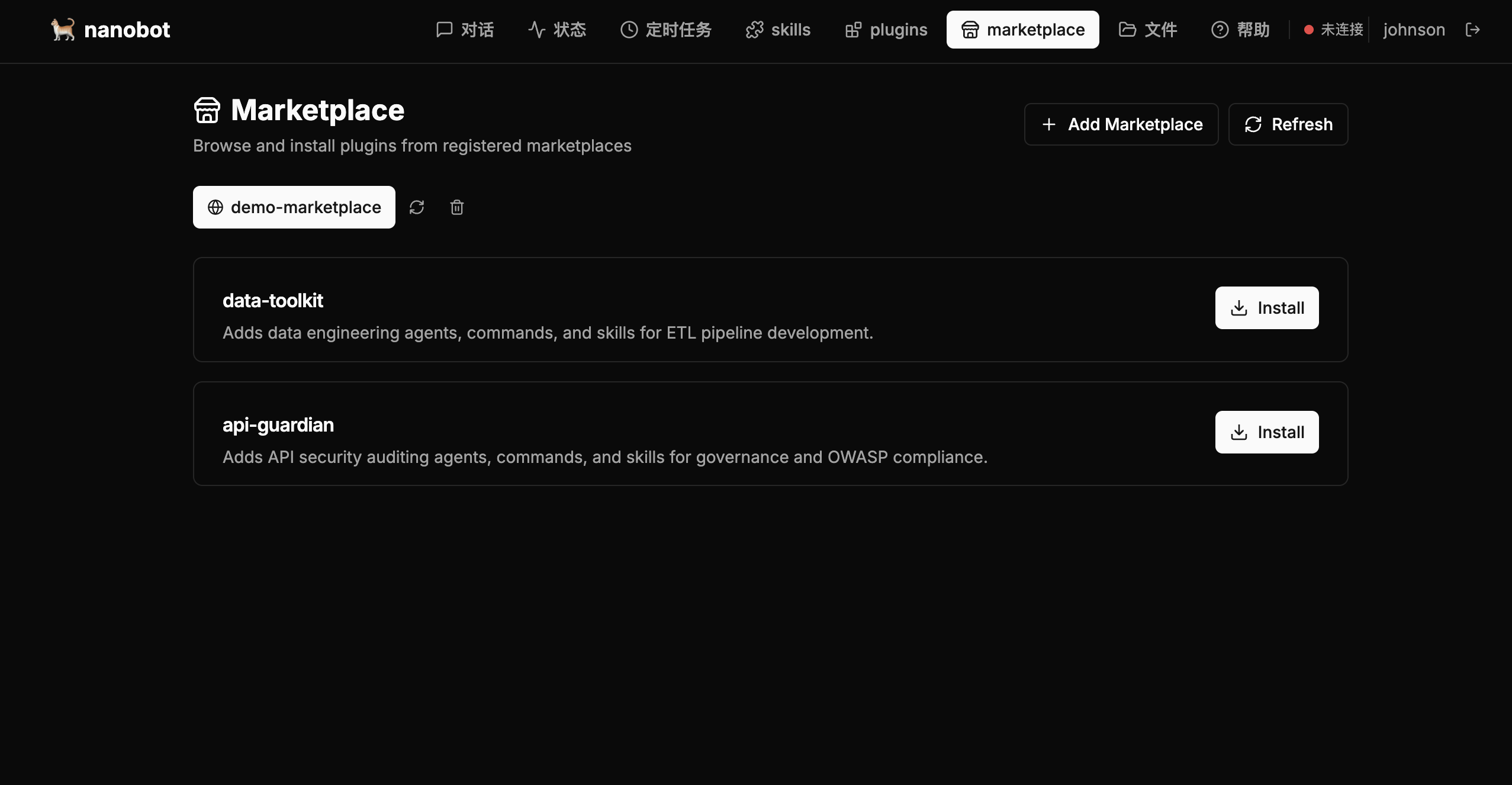Click the johnson username
The width and height of the screenshot is (1512, 785).
tap(1414, 30)
